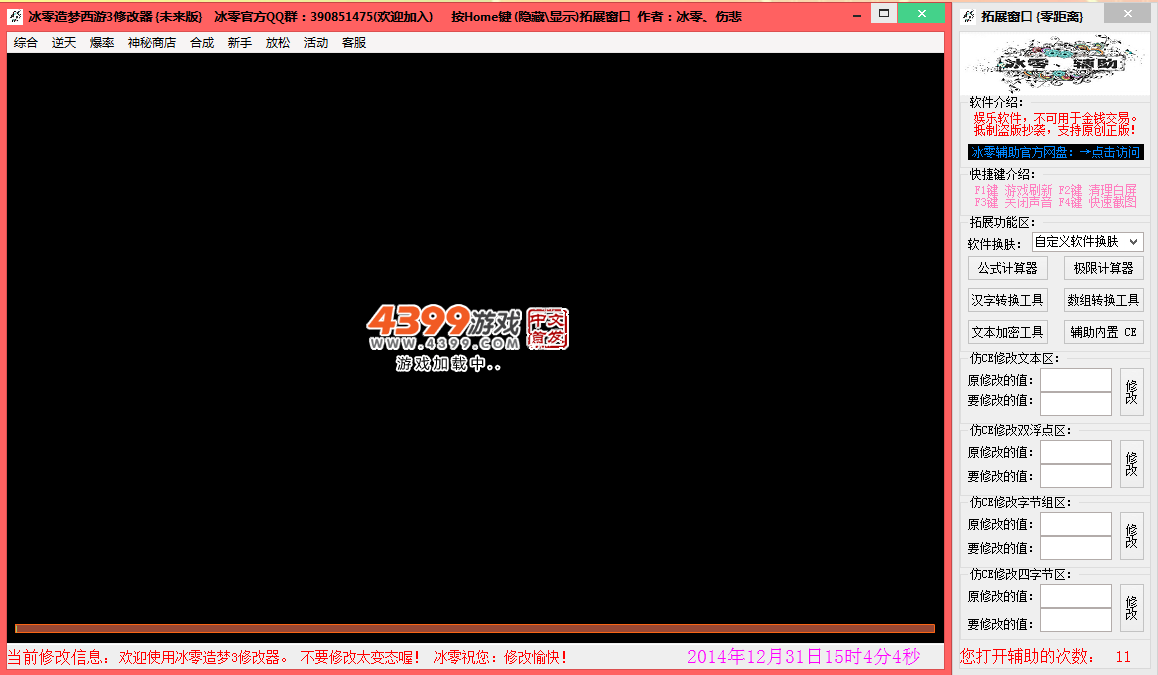Screen dimensions: 1158x675
Task: Maximize the main 修改器 window
Action: point(884,13)
